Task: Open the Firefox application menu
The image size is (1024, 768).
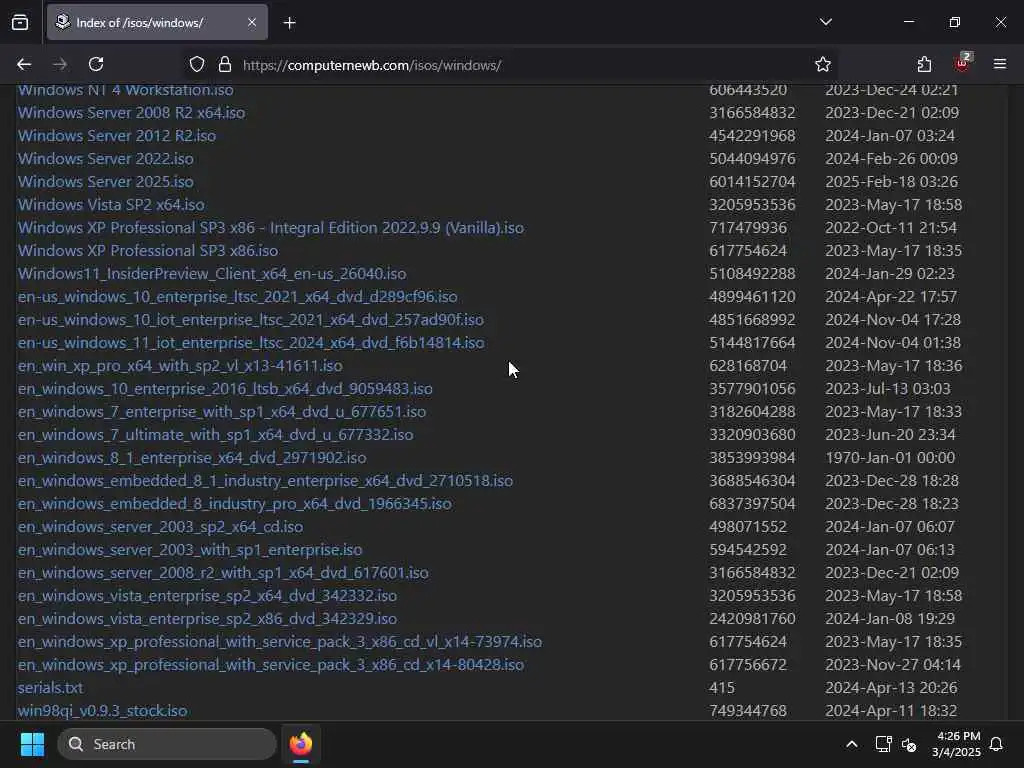Action: (999, 64)
